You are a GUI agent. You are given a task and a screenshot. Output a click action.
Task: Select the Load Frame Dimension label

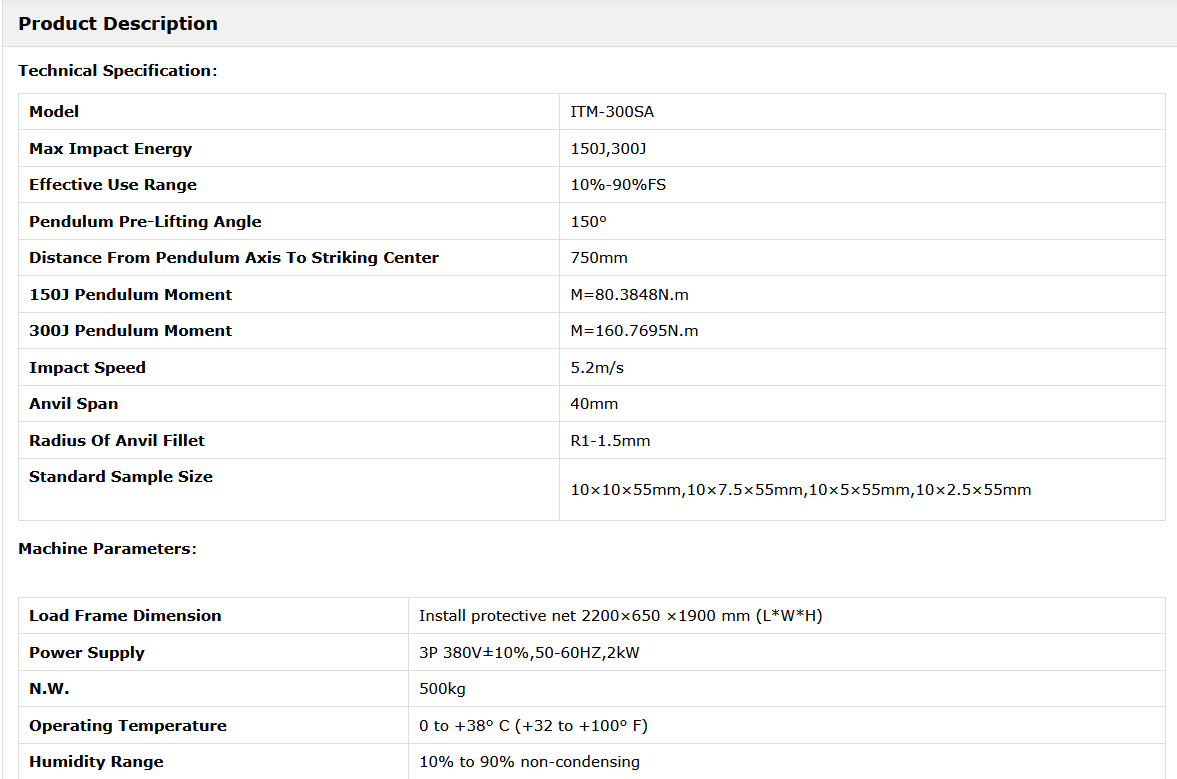click(x=125, y=616)
